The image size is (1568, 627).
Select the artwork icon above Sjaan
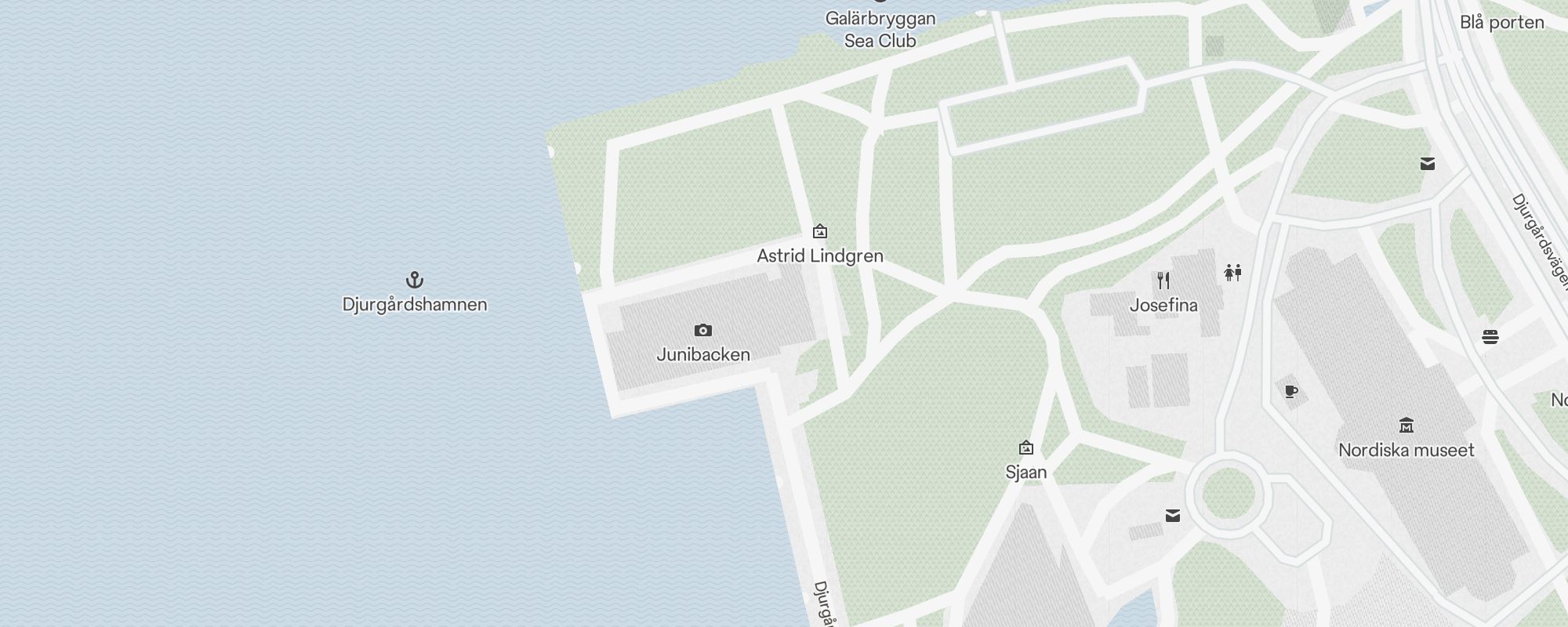pos(1025,448)
